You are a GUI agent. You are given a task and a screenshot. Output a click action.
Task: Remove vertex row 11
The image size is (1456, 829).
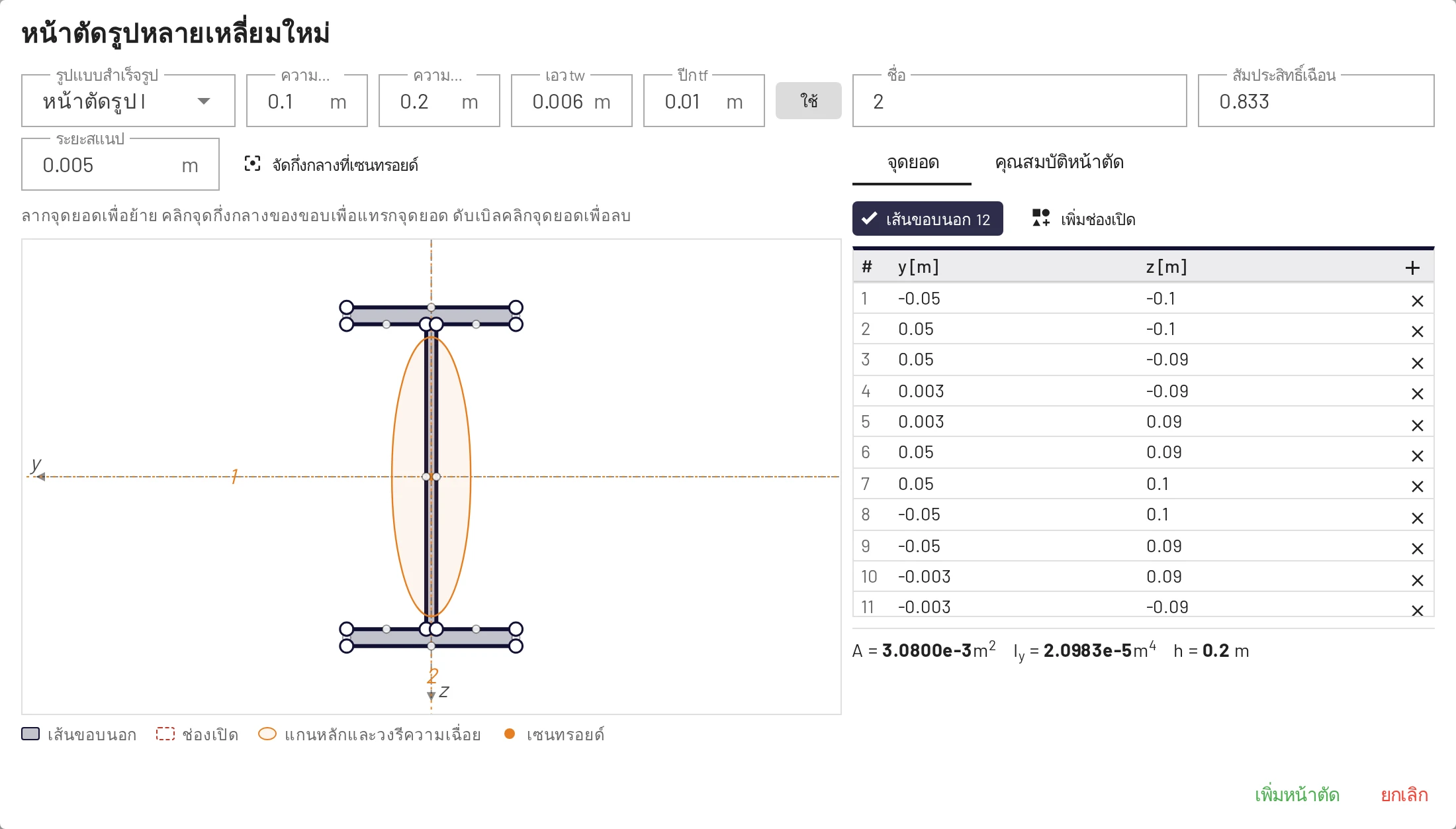[1417, 610]
